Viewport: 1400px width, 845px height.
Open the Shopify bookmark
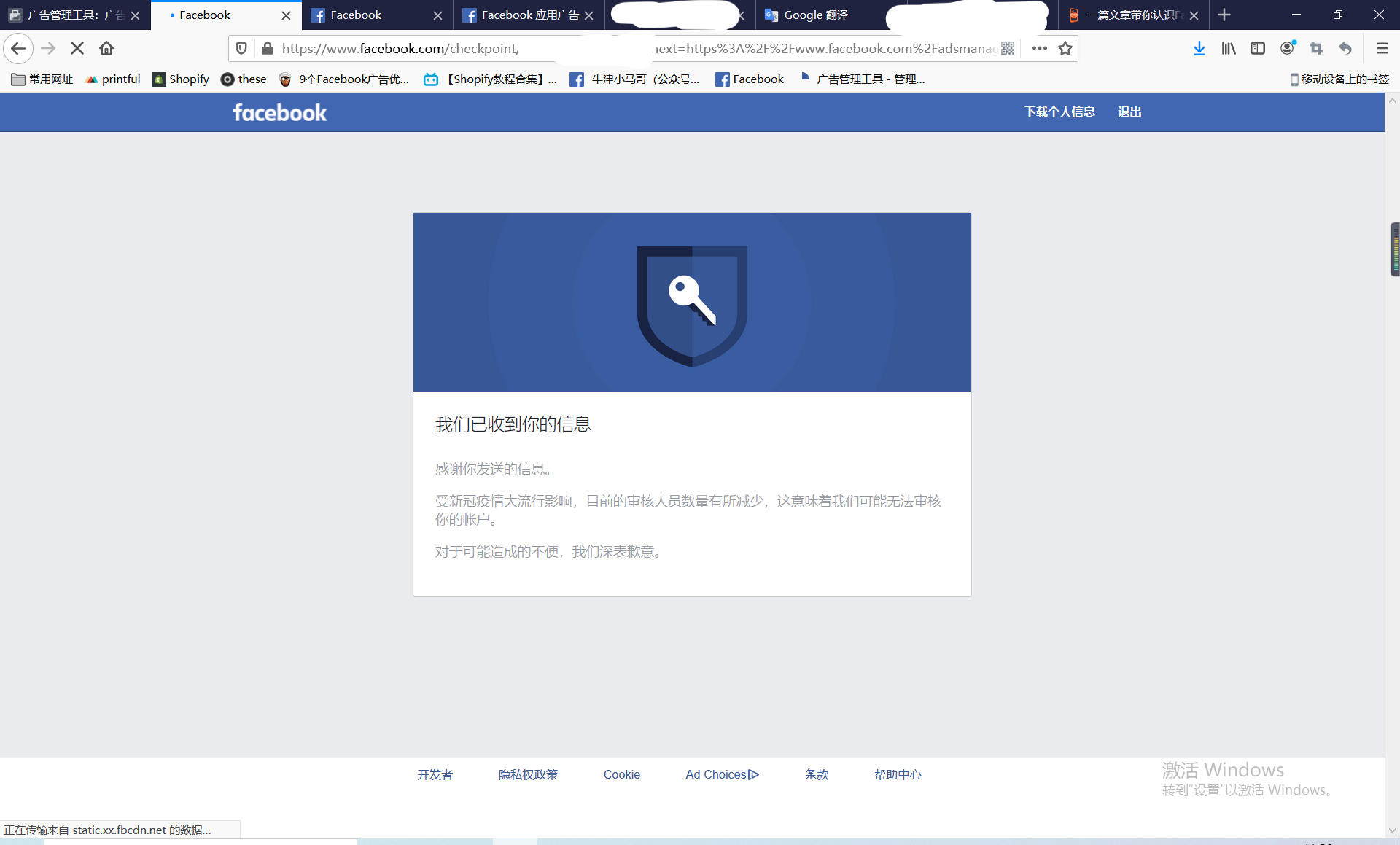point(181,79)
